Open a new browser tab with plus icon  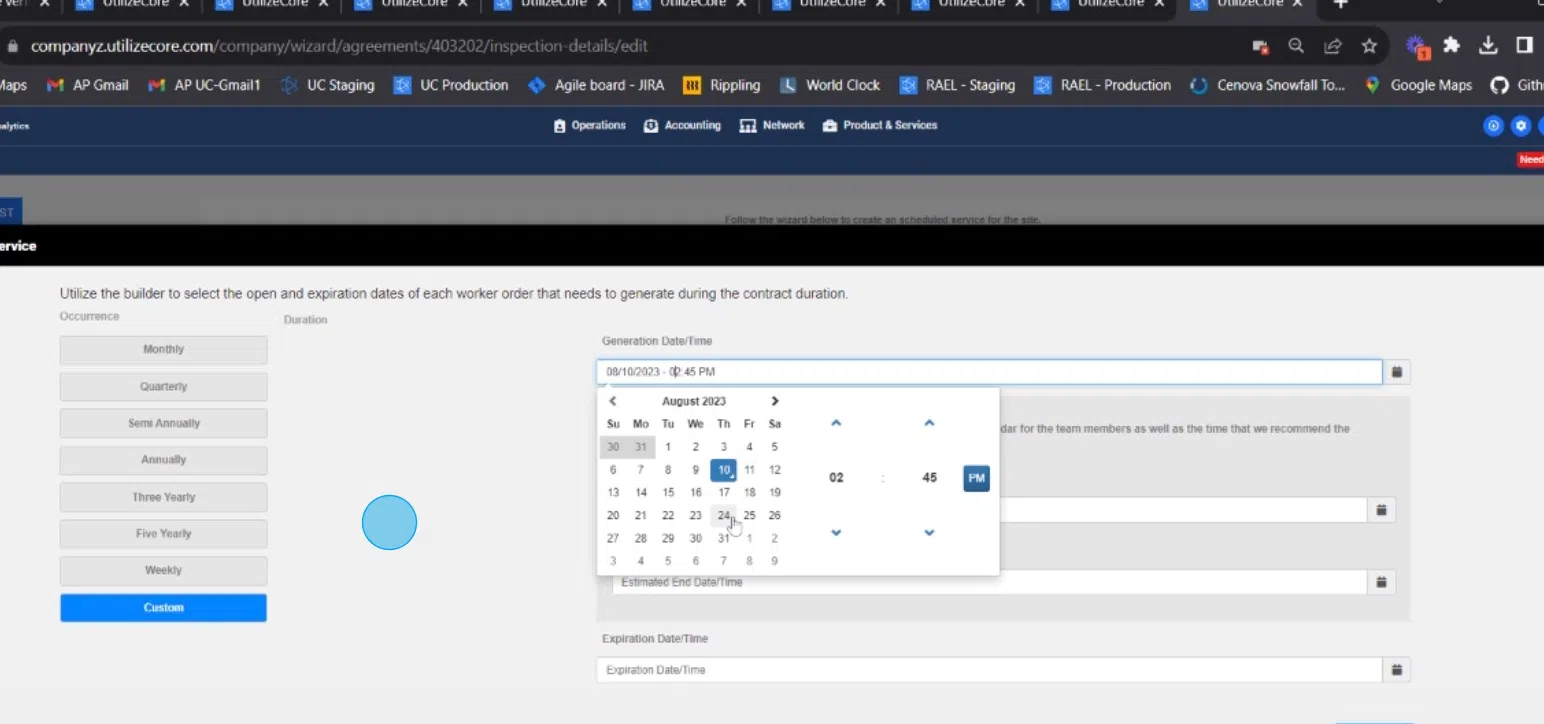(1341, 4)
